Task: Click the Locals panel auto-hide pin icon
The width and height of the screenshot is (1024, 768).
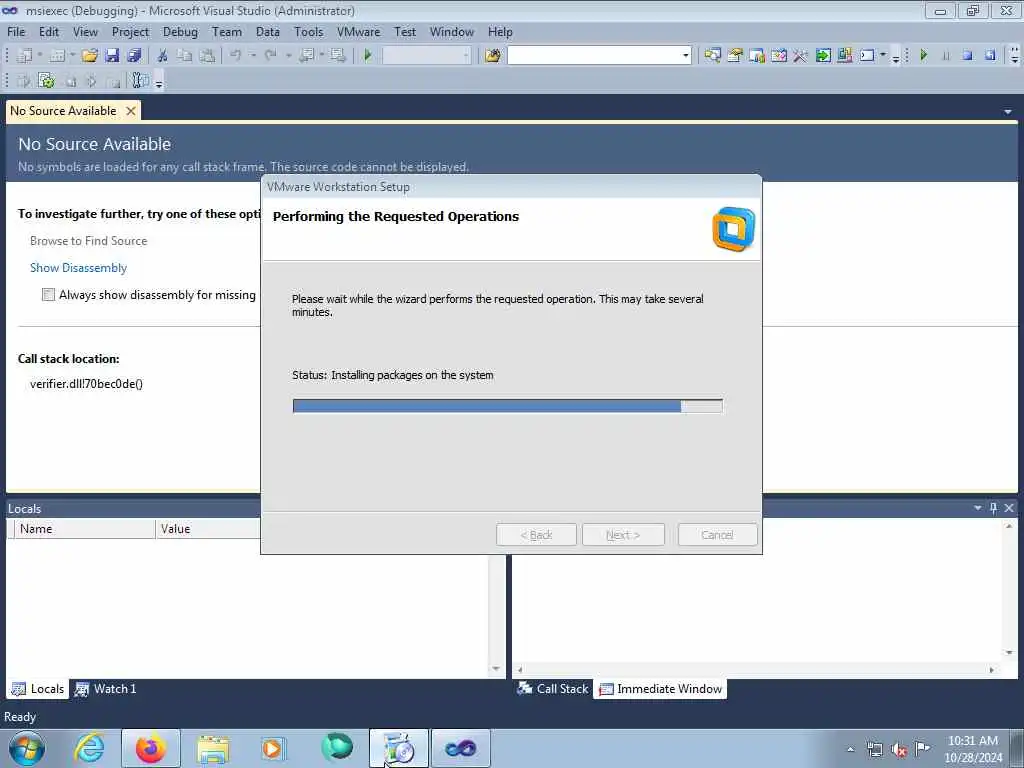Action: tap(993, 508)
